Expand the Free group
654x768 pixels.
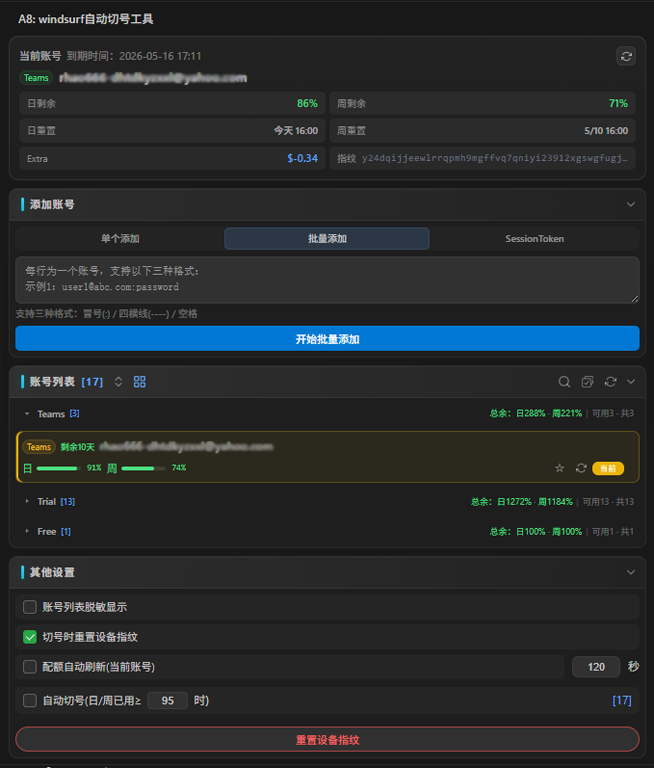[x=27, y=531]
